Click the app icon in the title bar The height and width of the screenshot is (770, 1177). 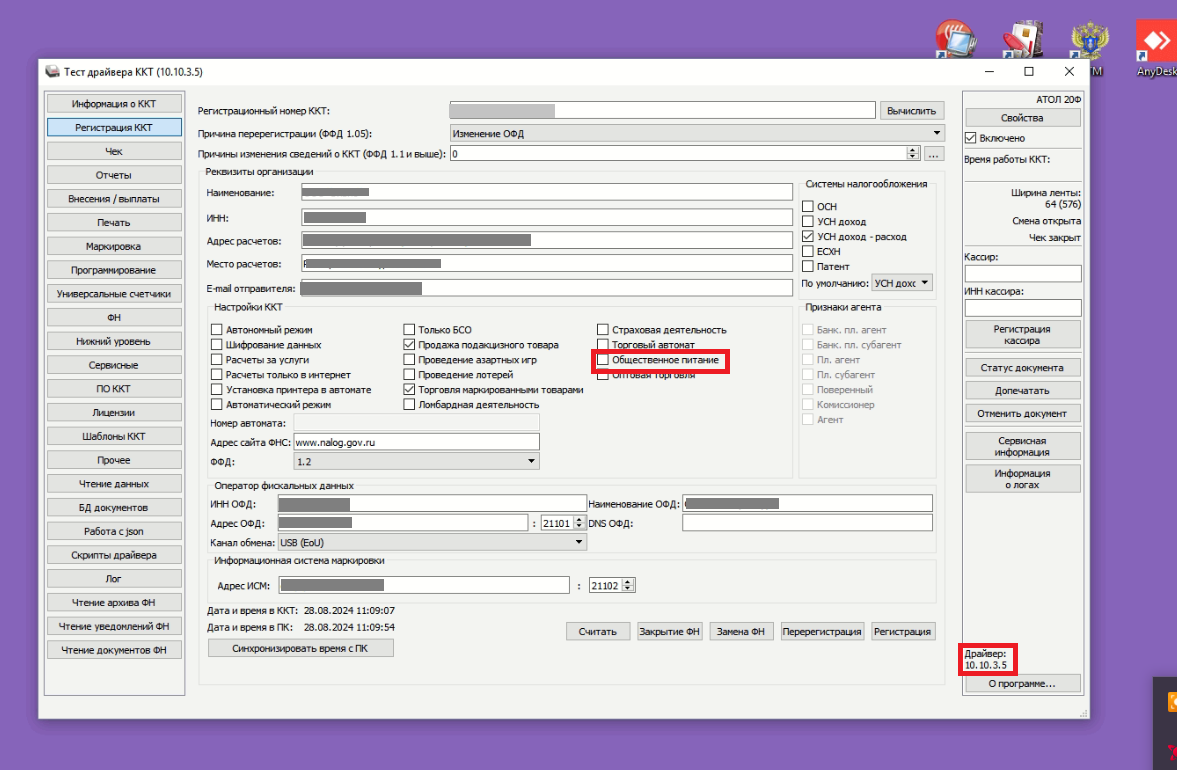point(53,72)
